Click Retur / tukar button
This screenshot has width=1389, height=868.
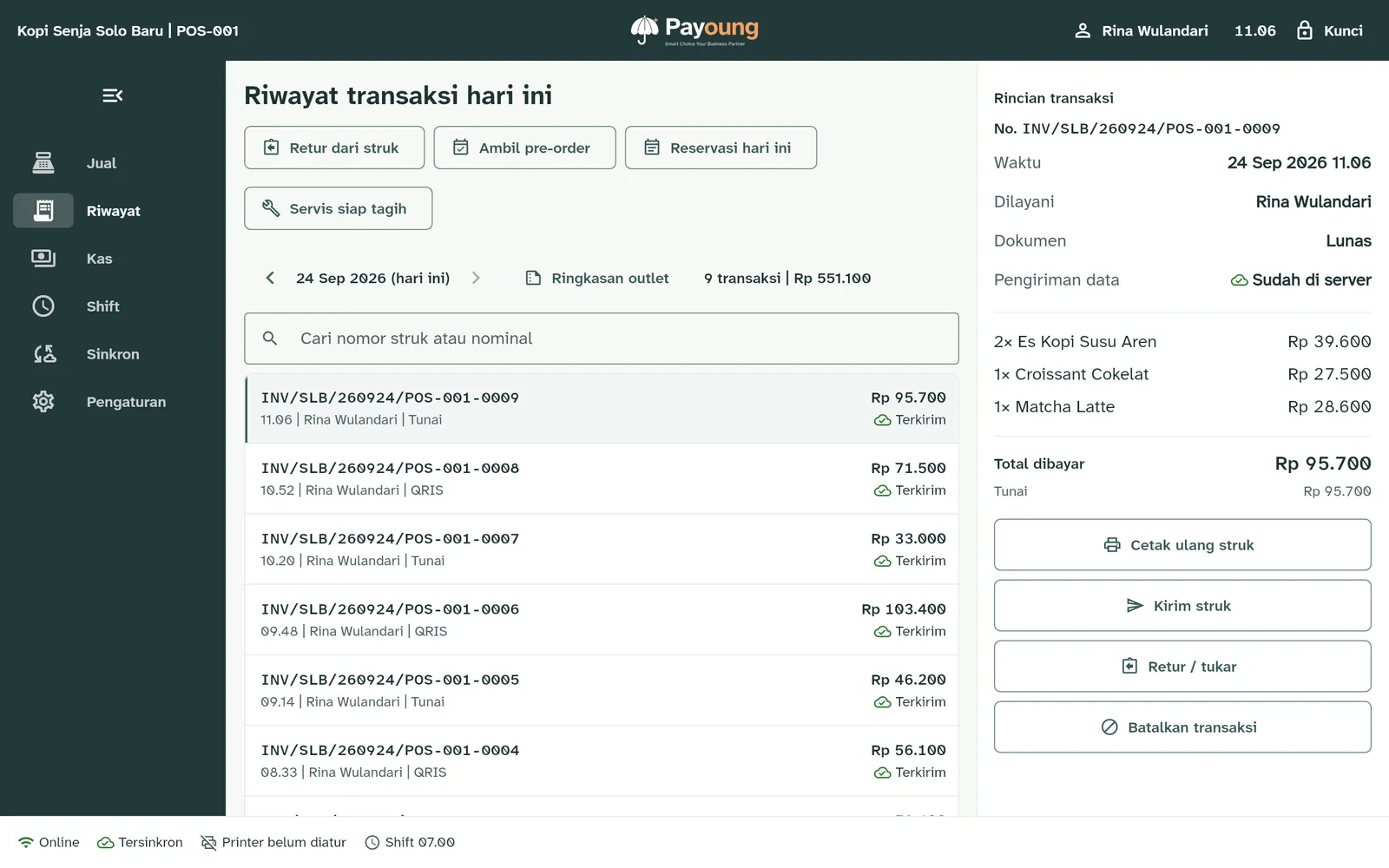1182,667
